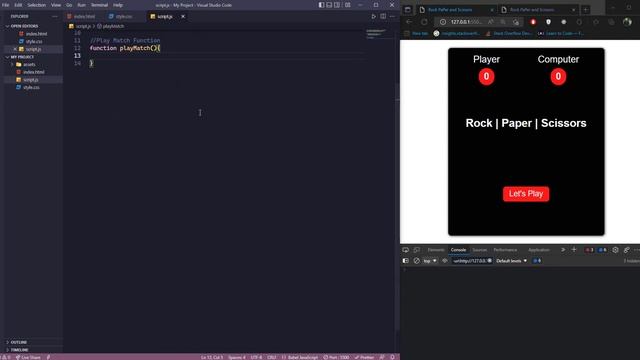The height and width of the screenshot is (360, 640).
Task: Open Learn to Code bookmark
Action: (561, 33)
